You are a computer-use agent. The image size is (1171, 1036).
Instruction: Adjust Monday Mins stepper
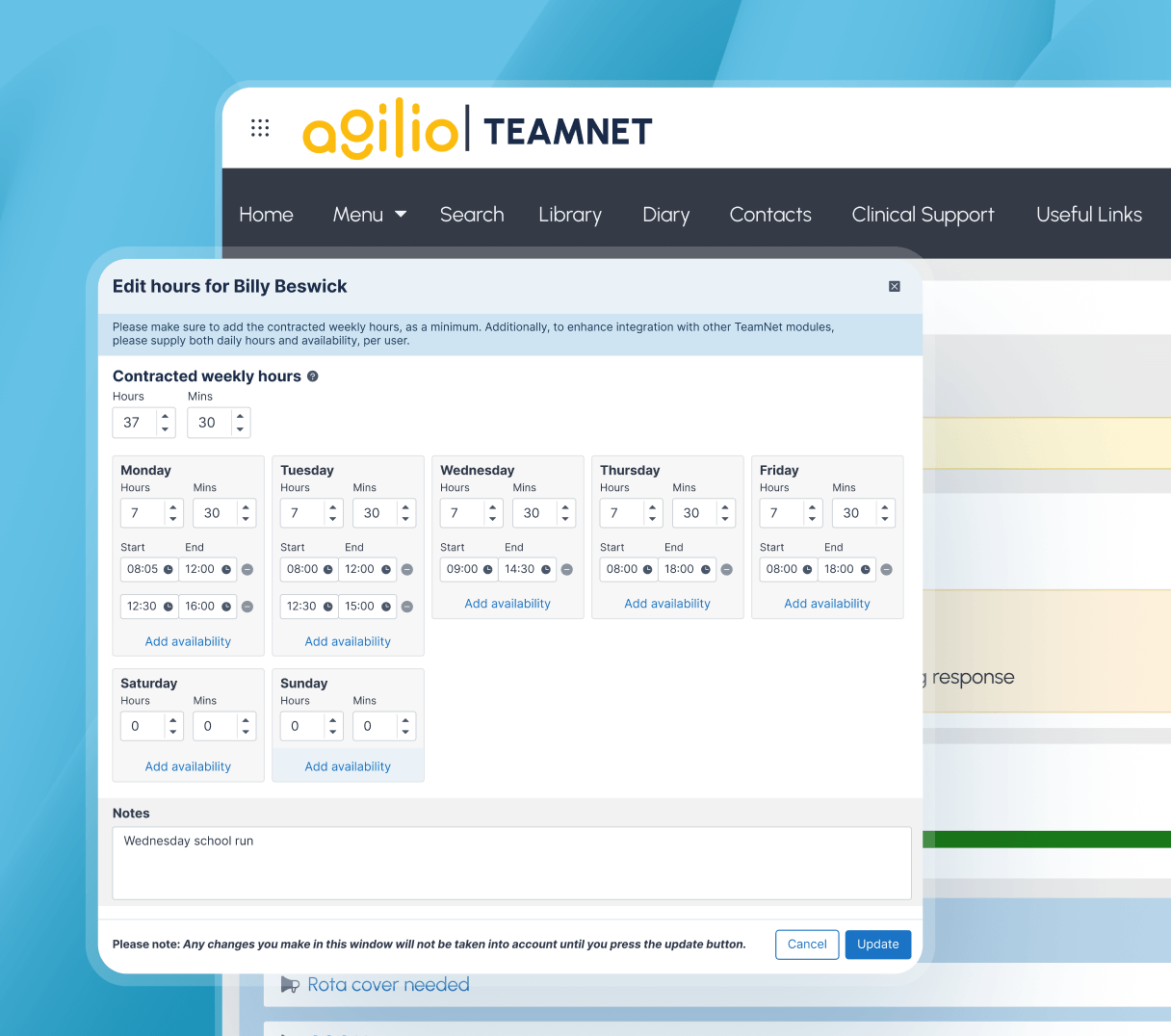(247, 513)
